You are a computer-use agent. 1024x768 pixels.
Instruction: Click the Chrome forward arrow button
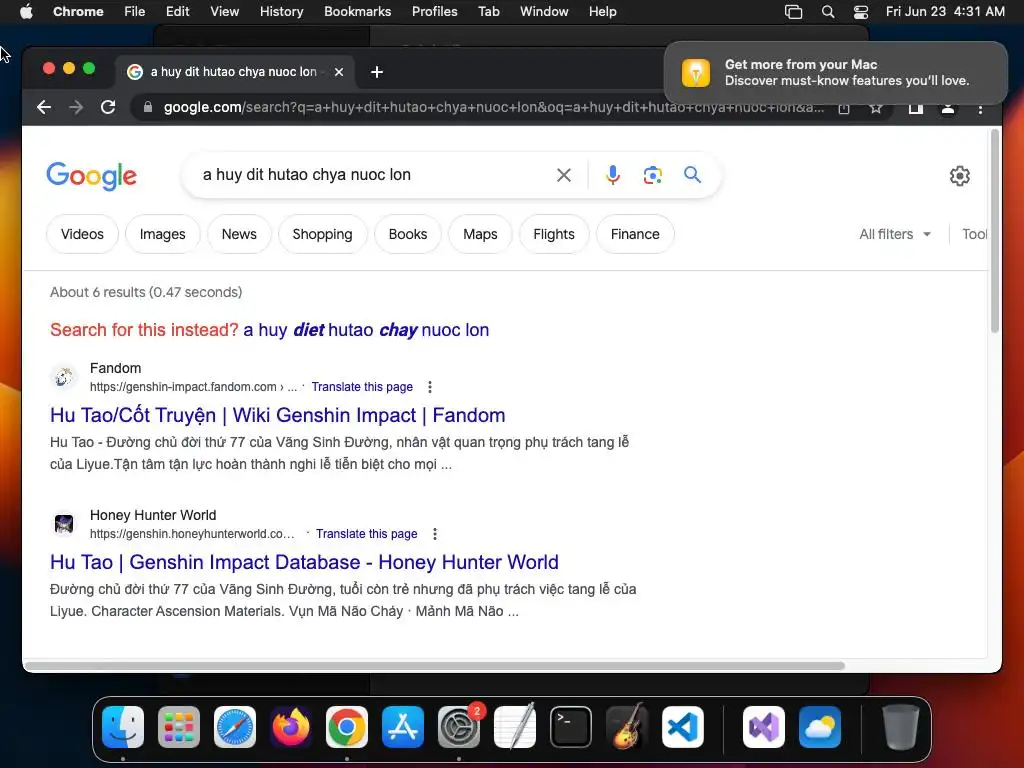tap(76, 107)
